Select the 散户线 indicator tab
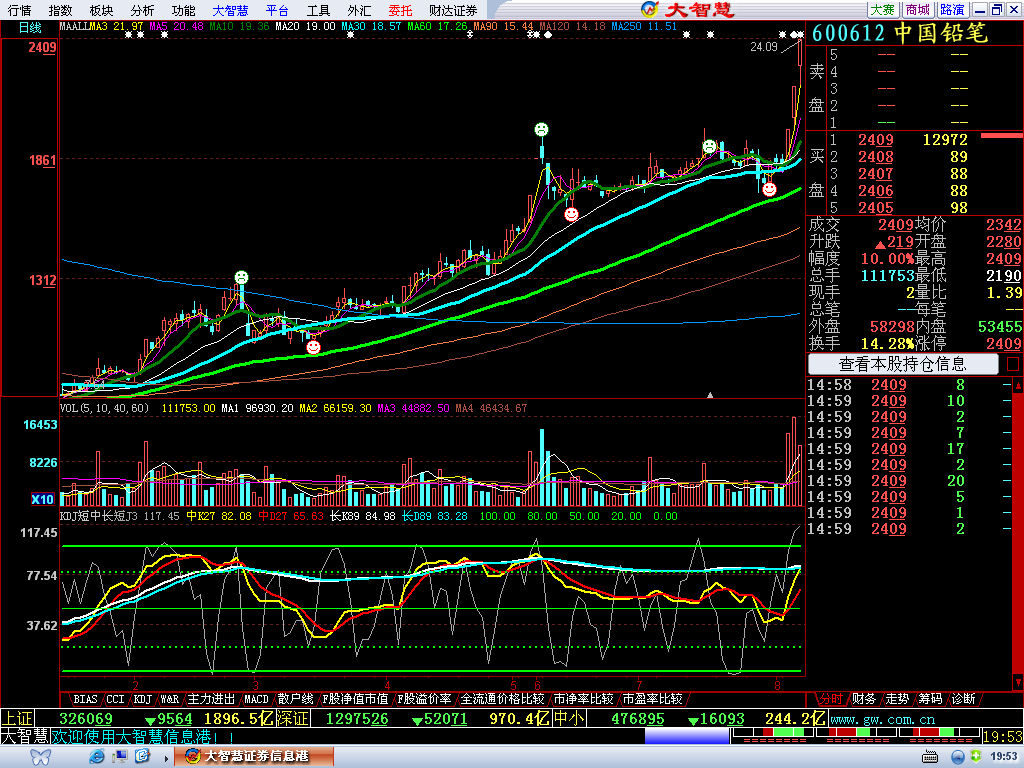Image resolution: width=1024 pixels, height=768 pixels. click(295, 699)
